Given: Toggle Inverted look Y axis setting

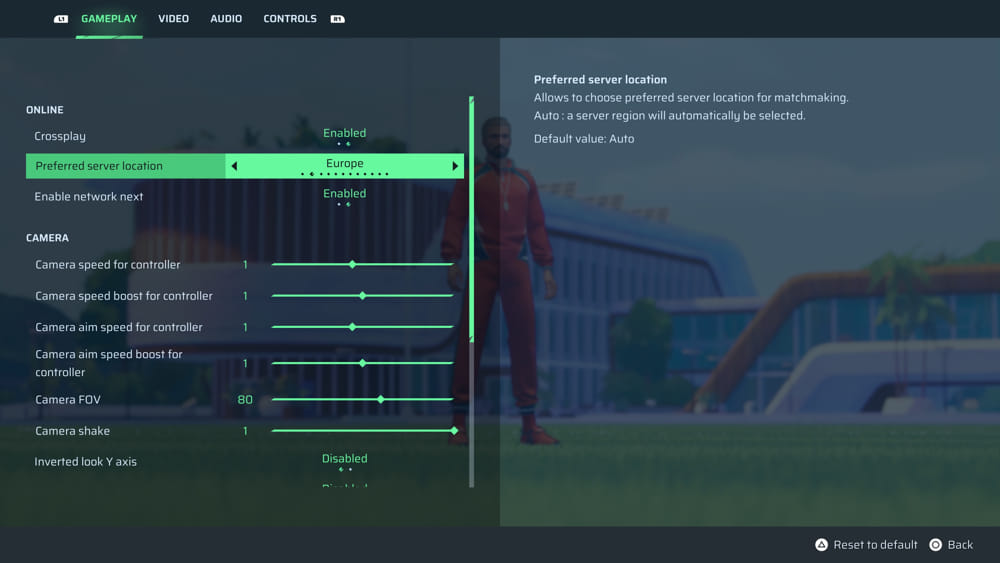Looking at the screenshot, I should click(x=344, y=459).
